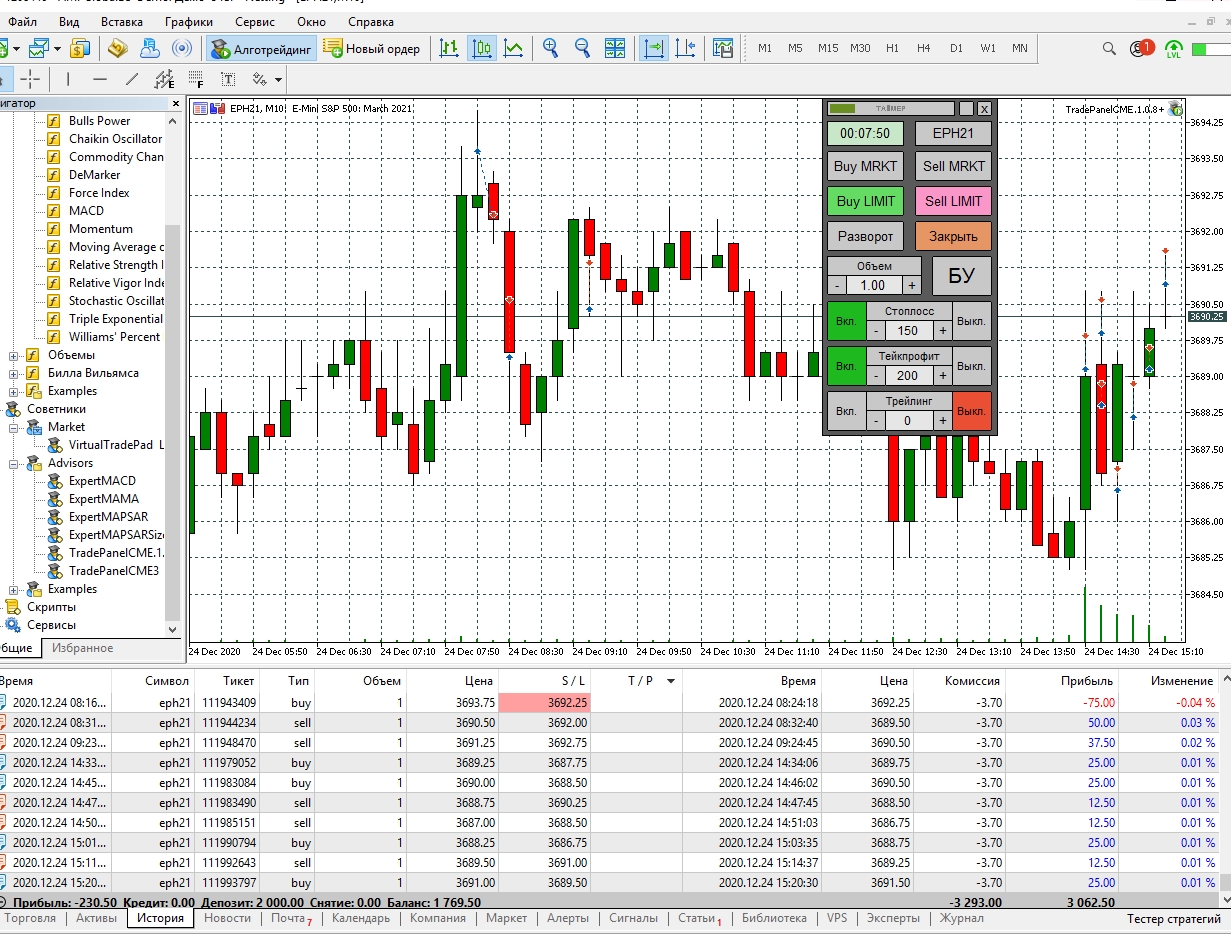Select the M15 timeframe
The height and width of the screenshot is (935, 1231).
[828, 48]
